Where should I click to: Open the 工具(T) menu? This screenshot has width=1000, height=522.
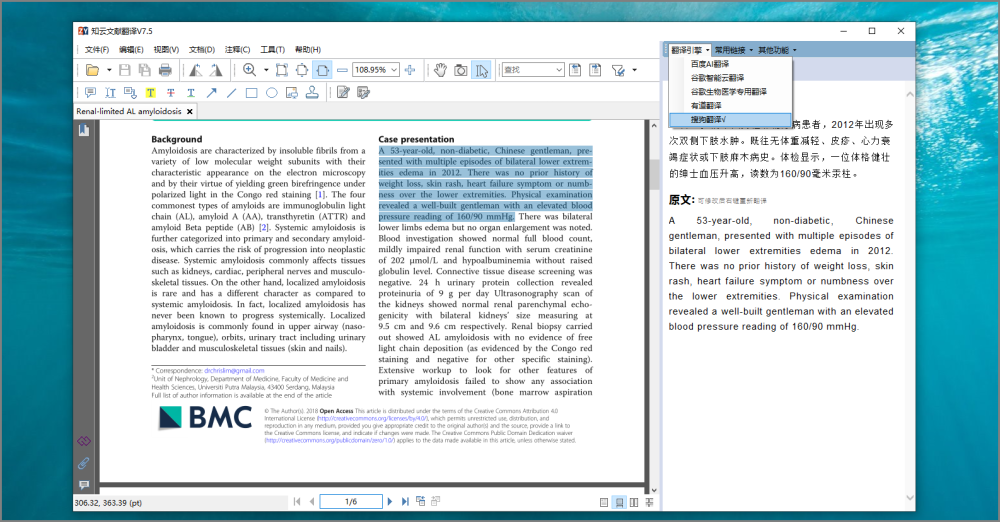coord(273,49)
